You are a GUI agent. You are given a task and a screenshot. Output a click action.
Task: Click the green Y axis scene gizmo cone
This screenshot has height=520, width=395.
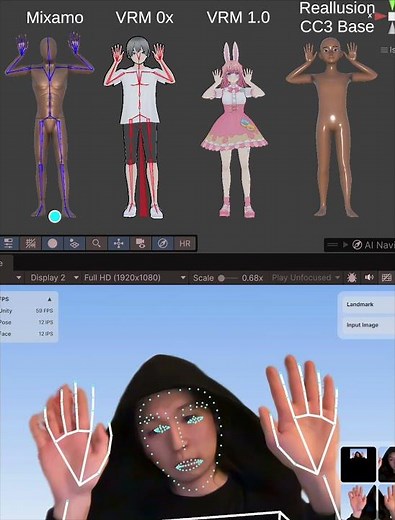pos(392,5)
